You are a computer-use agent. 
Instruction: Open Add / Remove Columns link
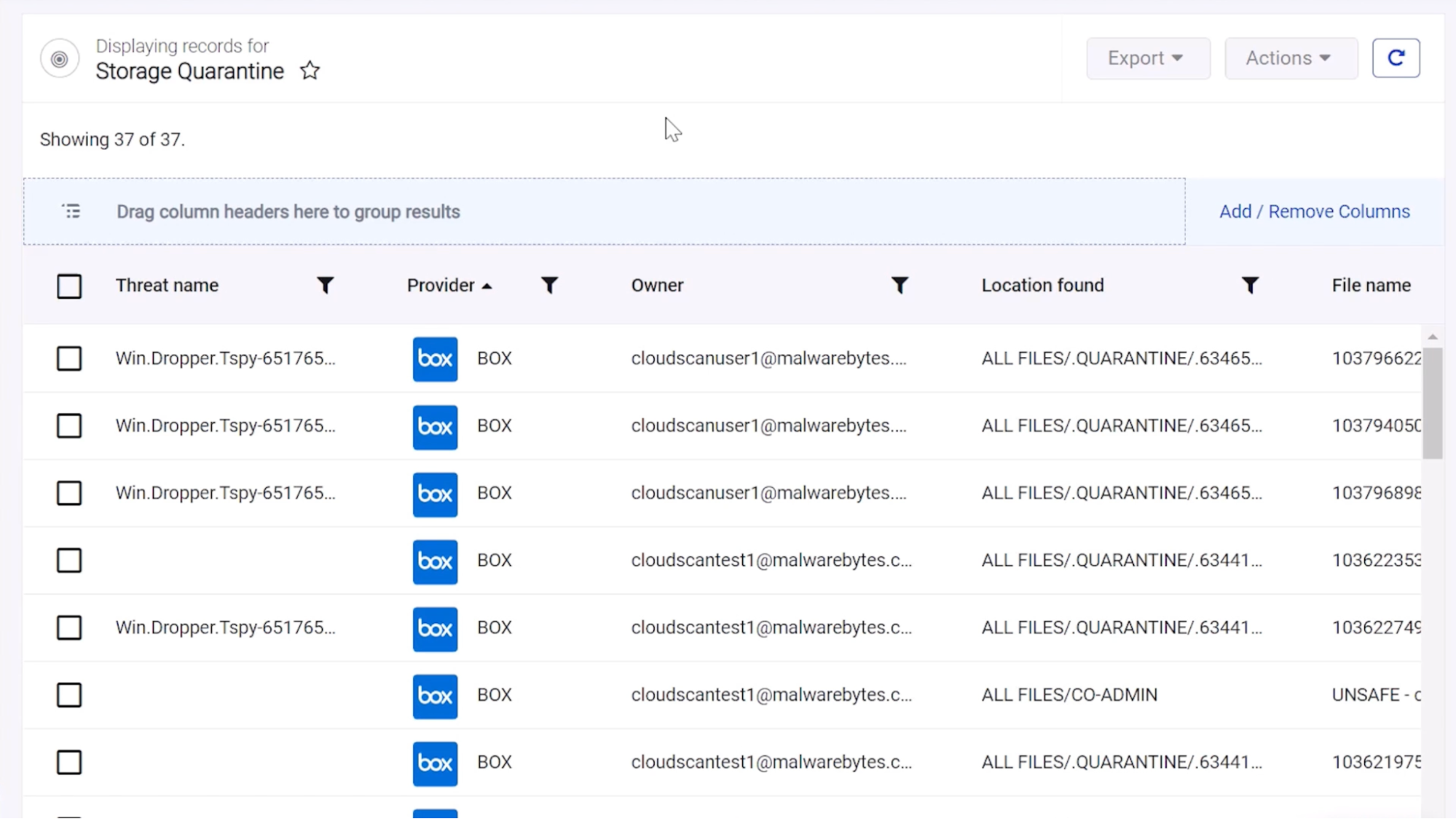[1315, 211]
